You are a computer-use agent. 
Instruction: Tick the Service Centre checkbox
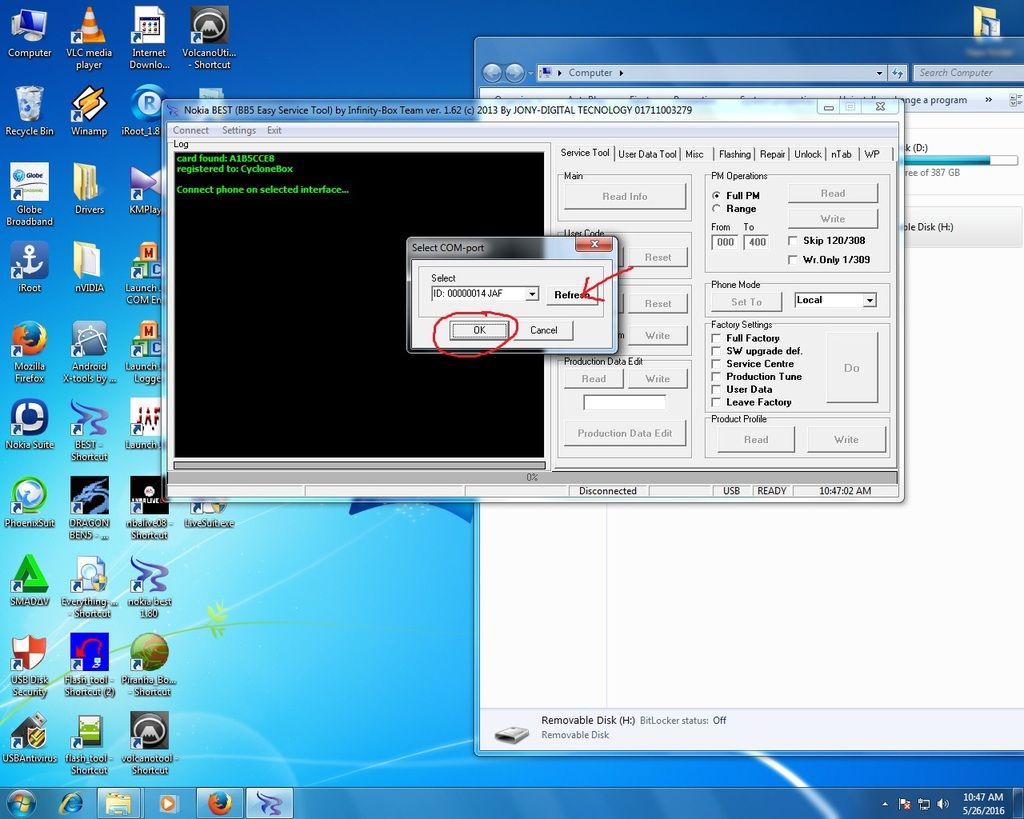pyautogui.click(x=716, y=364)
